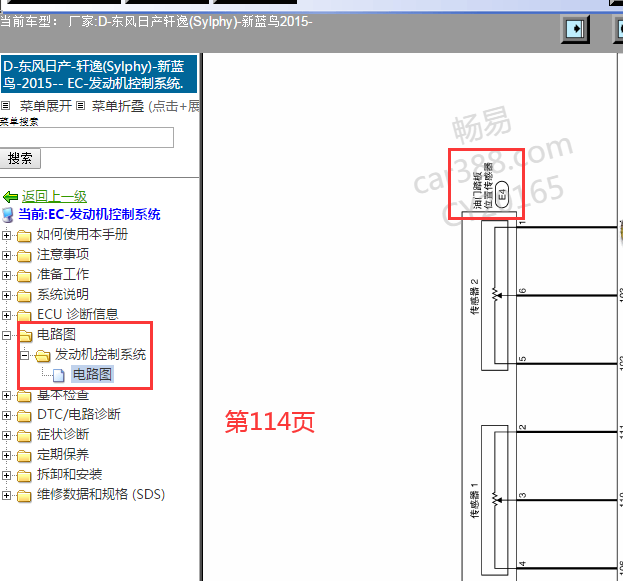Click the 搜索 search button
The image size is (623, 581).
click(20, 158)
